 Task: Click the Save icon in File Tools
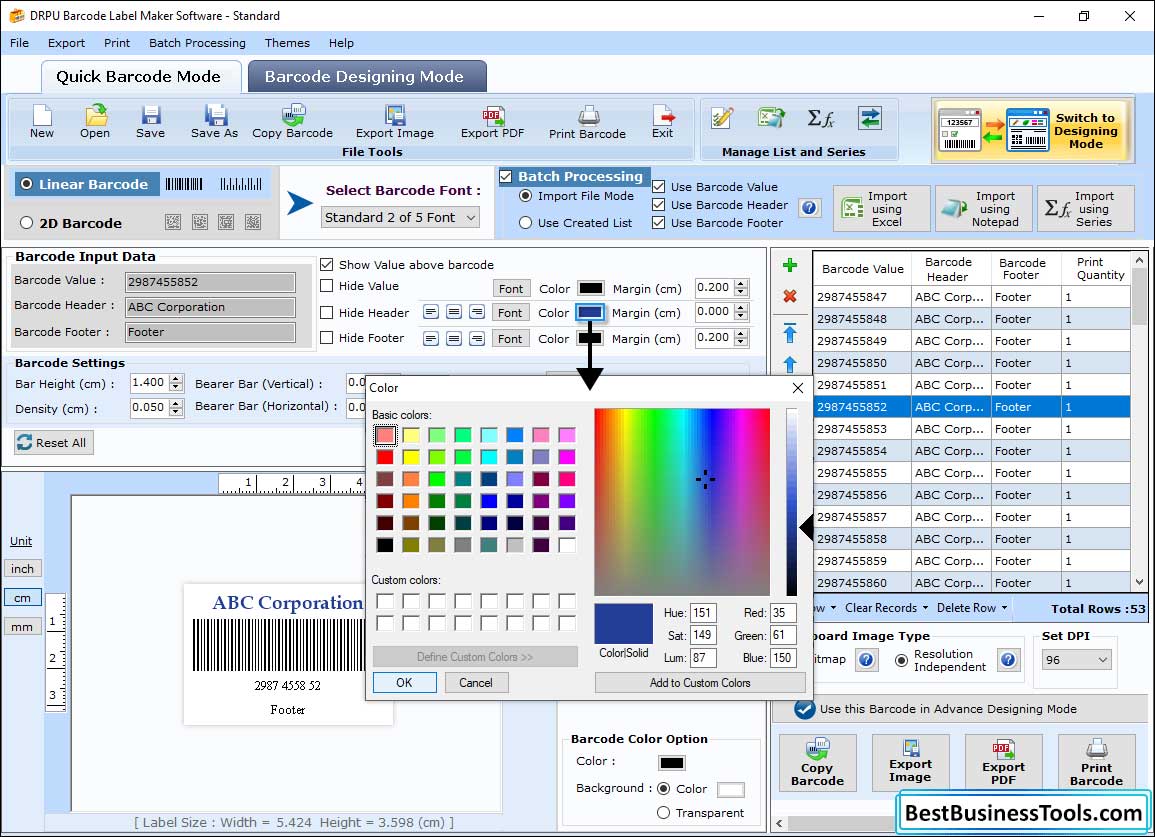point(150,122)
